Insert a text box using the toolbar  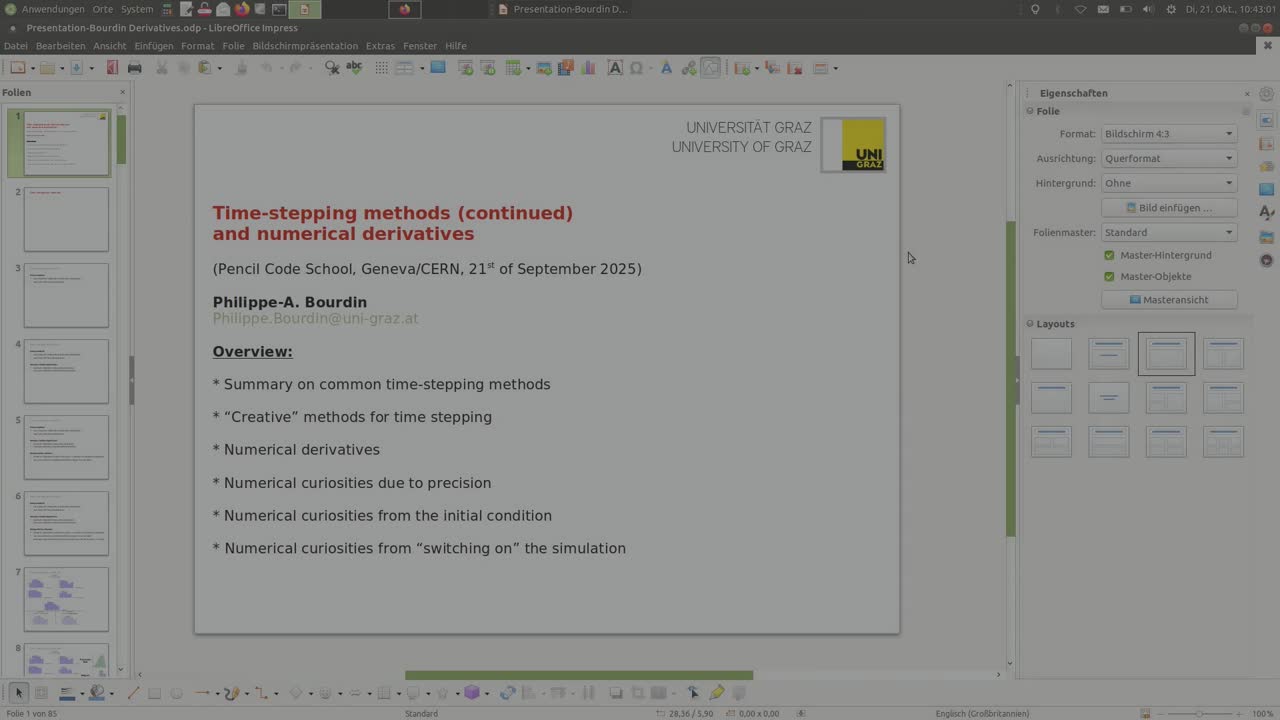[614, 68]
